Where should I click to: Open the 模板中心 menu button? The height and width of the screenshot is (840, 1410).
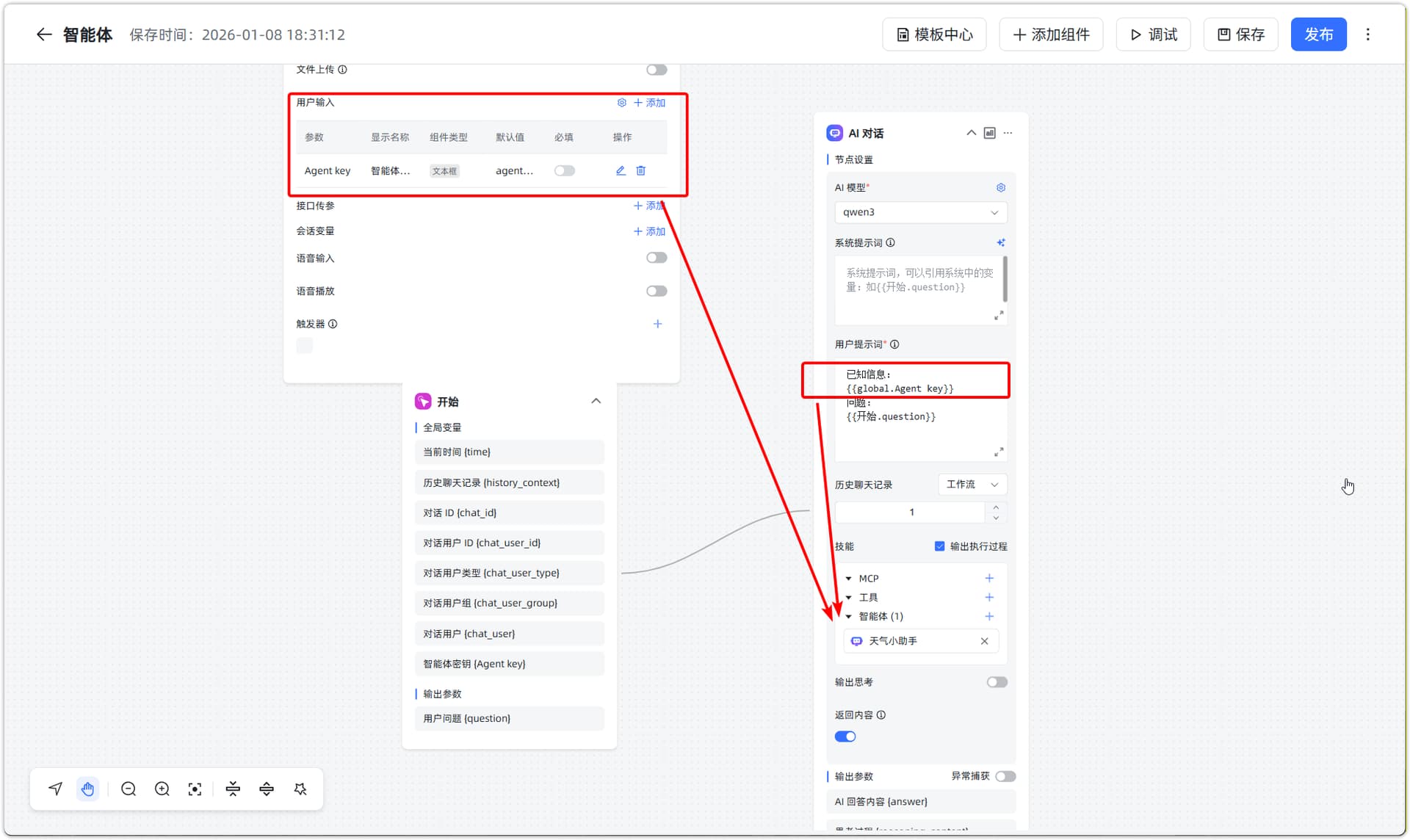tap(934, 35)
